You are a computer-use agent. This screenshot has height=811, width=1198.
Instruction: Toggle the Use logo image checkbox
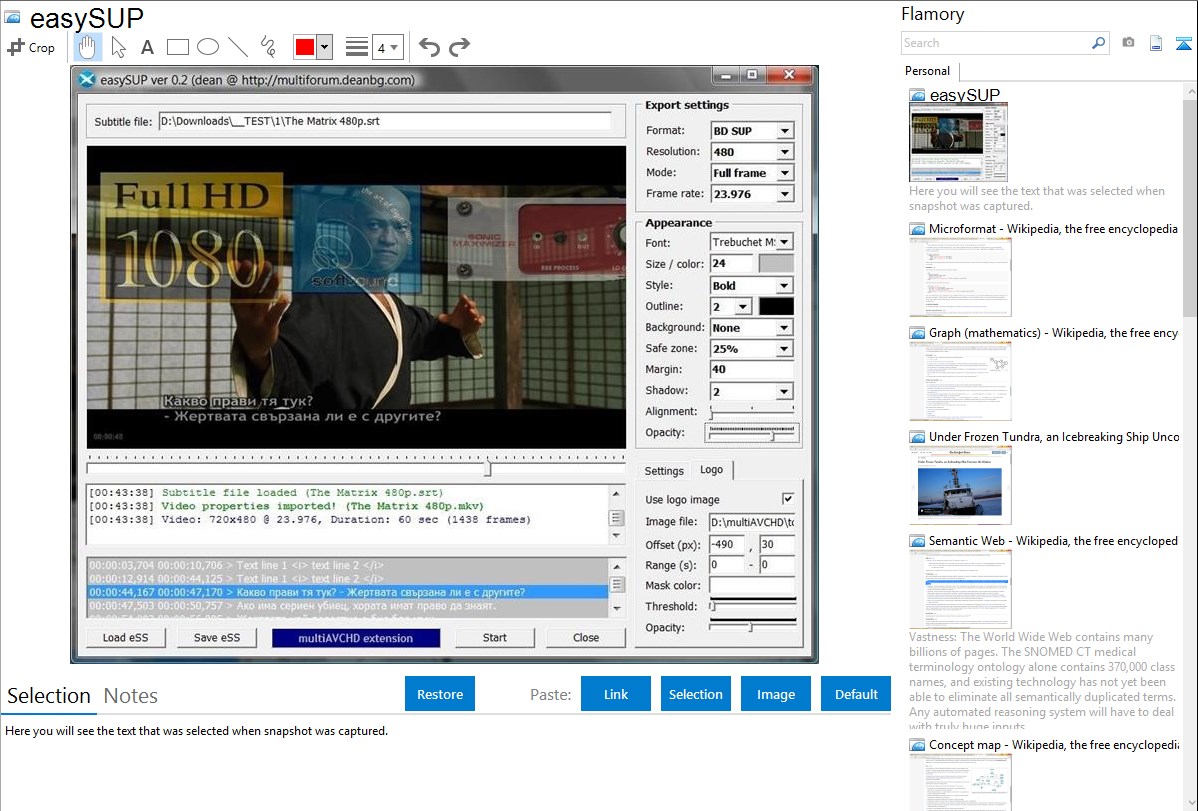(788, 498)
